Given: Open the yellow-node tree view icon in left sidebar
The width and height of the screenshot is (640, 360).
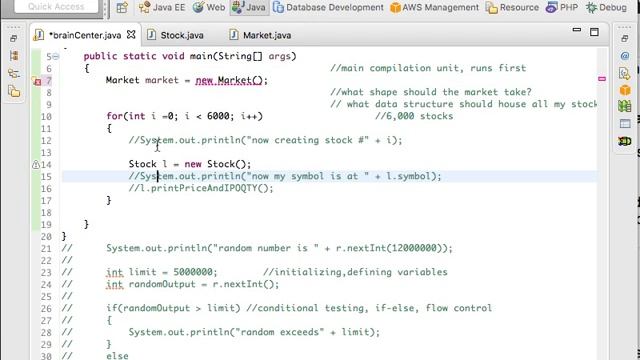Looking at the screenshot, I should (x=14, y=74).
